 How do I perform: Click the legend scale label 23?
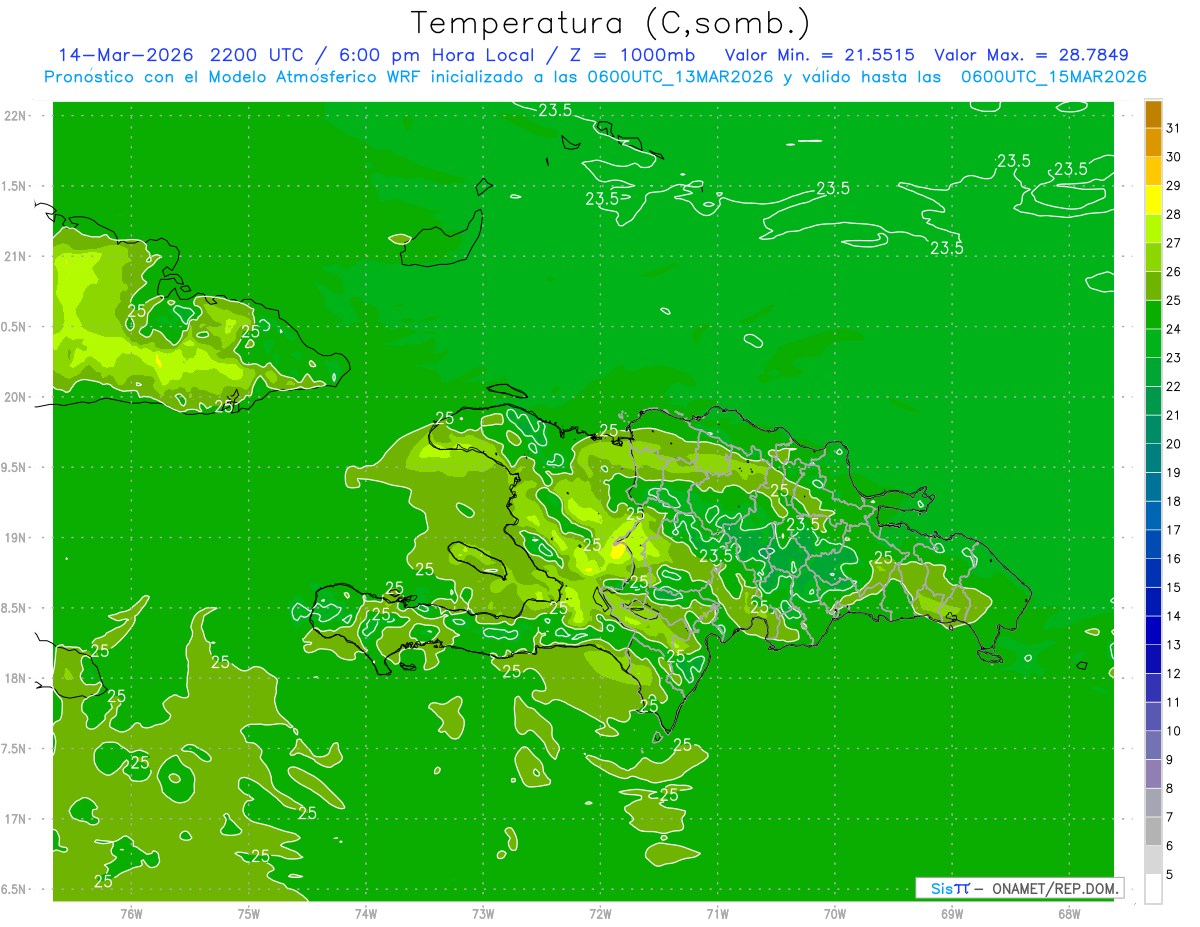(1174, 358)
